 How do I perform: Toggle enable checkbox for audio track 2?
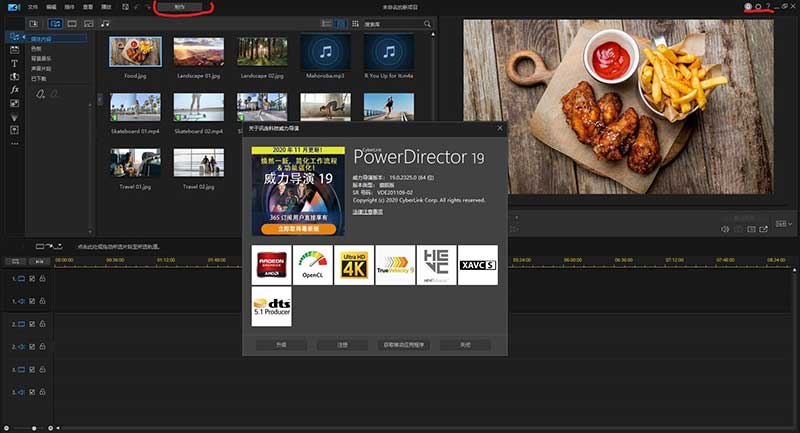(32, 346)
